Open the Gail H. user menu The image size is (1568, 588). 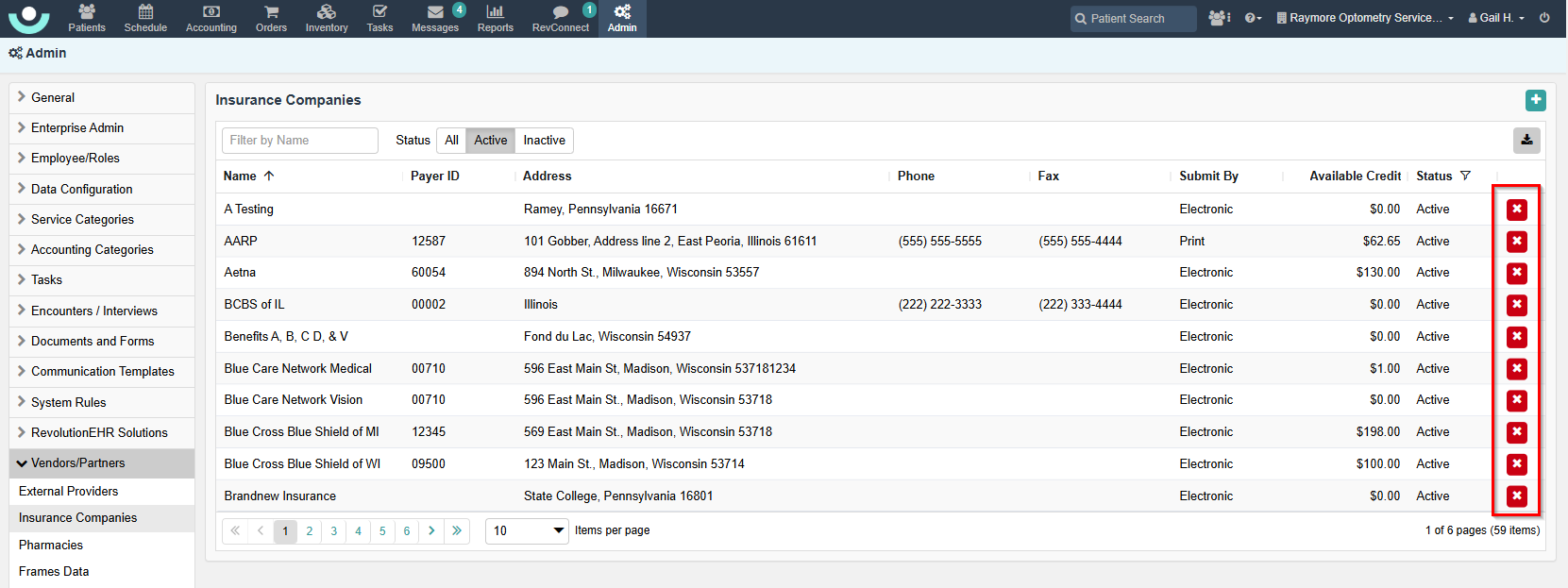click(1496, 18)
